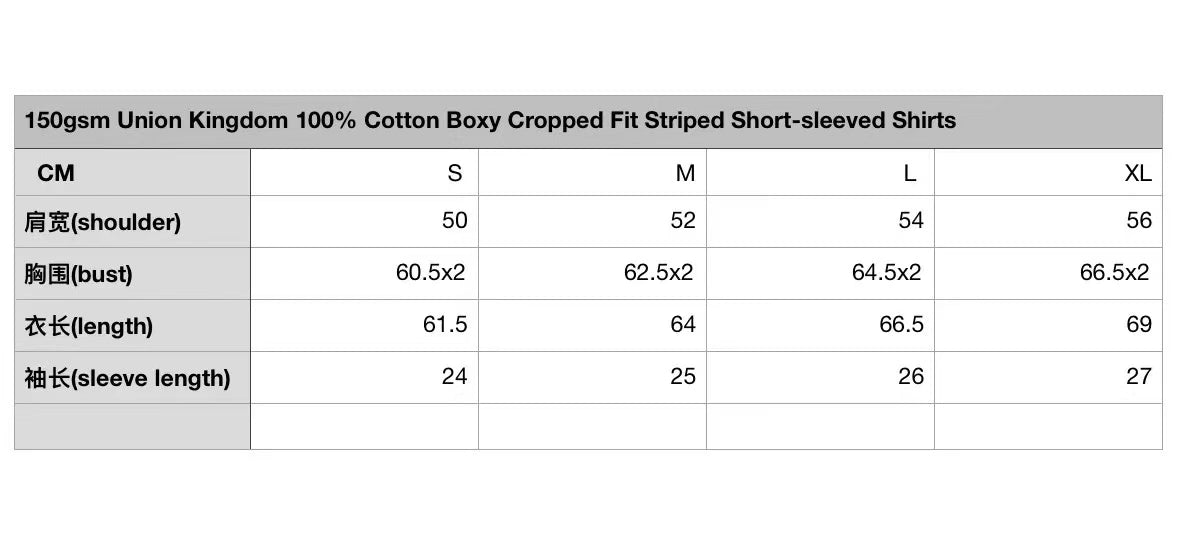Click the bust row label
The height and width of the screenshot is (544, 1179).
132,273
